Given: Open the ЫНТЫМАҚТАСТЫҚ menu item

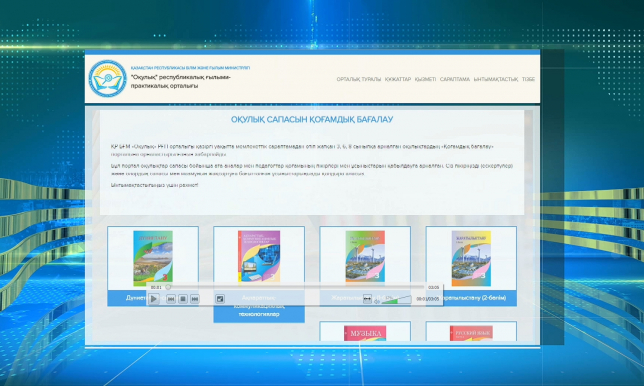Looking at the screenshot, I should (x=496, y=79).
